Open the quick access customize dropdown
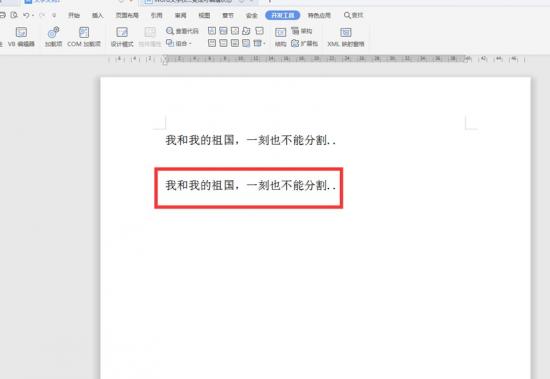The width and height of the screenshot is (550, 379). tap(54, 15)
